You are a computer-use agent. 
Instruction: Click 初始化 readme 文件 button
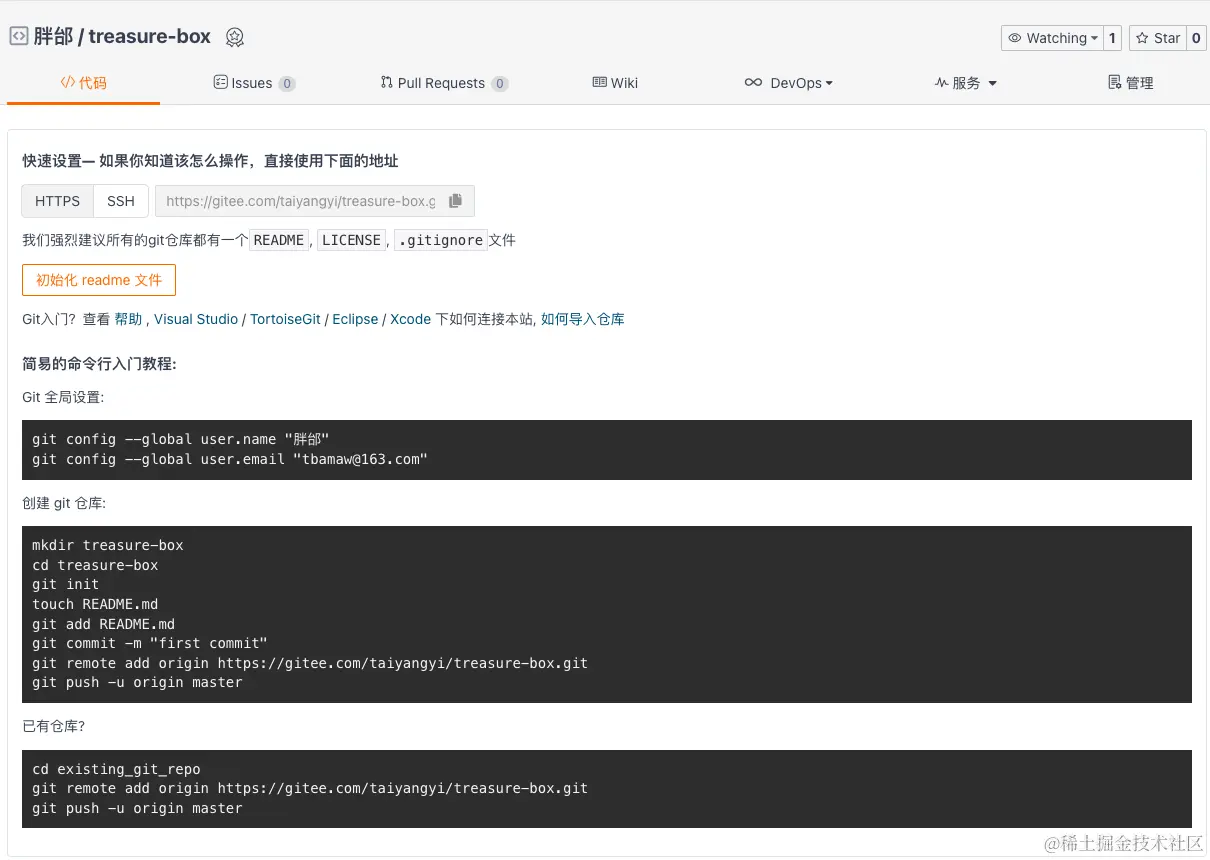coord(99,280)
